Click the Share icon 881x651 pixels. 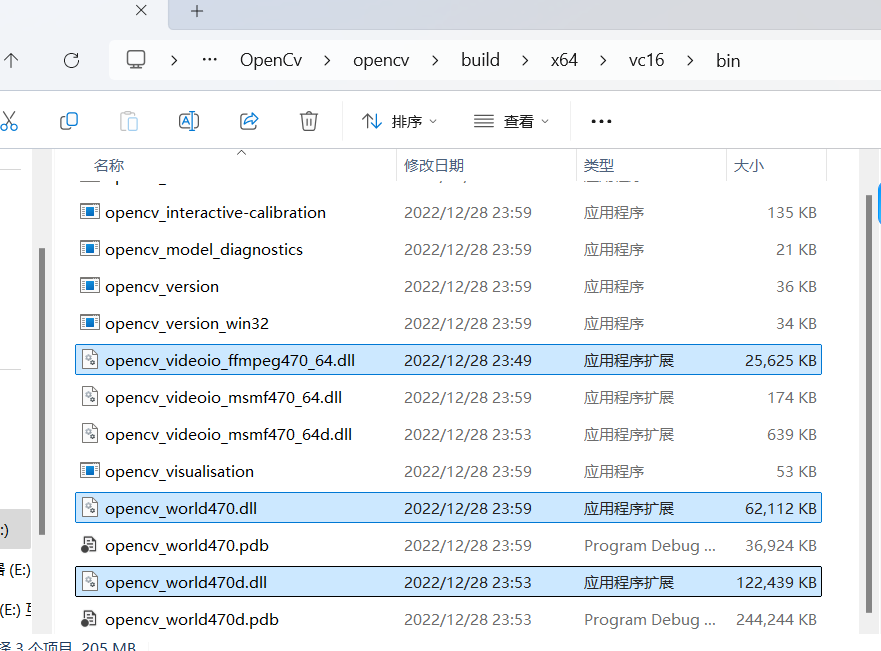[x=249, y=121]
